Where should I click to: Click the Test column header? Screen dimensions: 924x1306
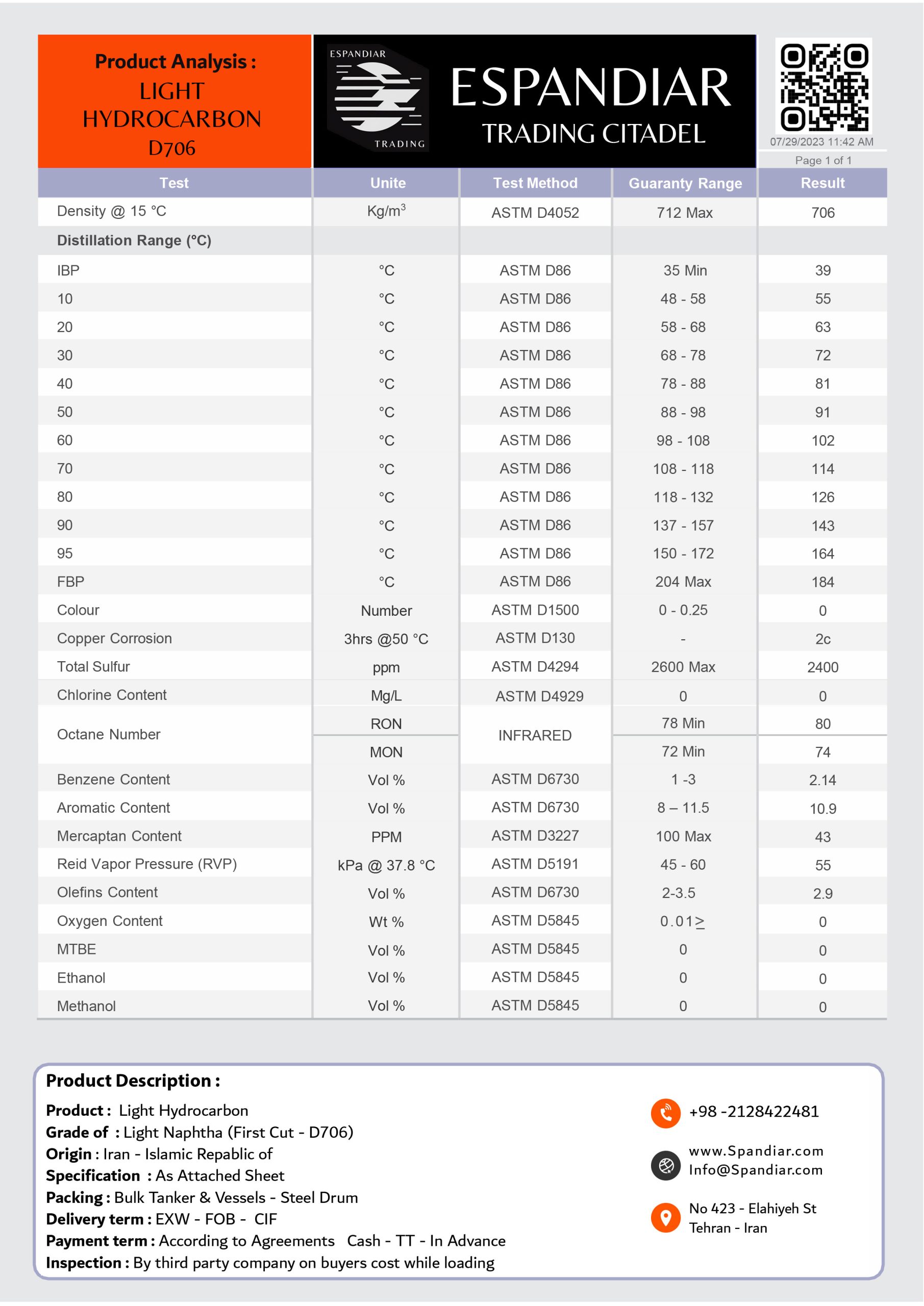coord(174,183)
